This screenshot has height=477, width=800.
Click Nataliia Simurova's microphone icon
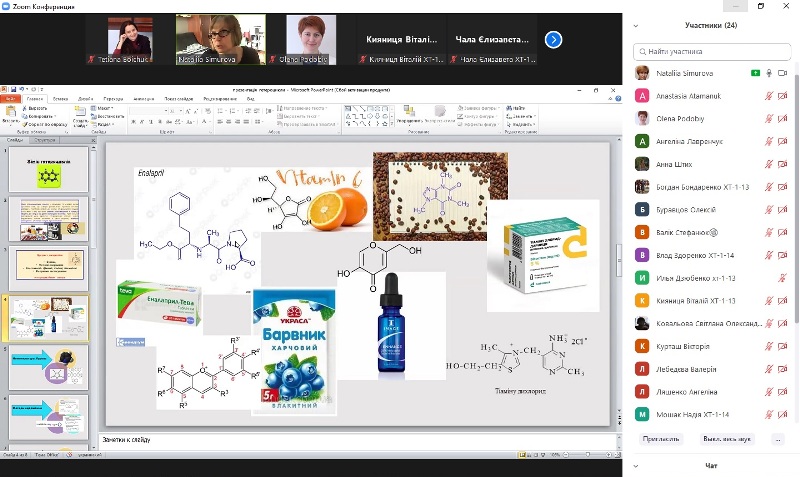(x=769, y=73)
